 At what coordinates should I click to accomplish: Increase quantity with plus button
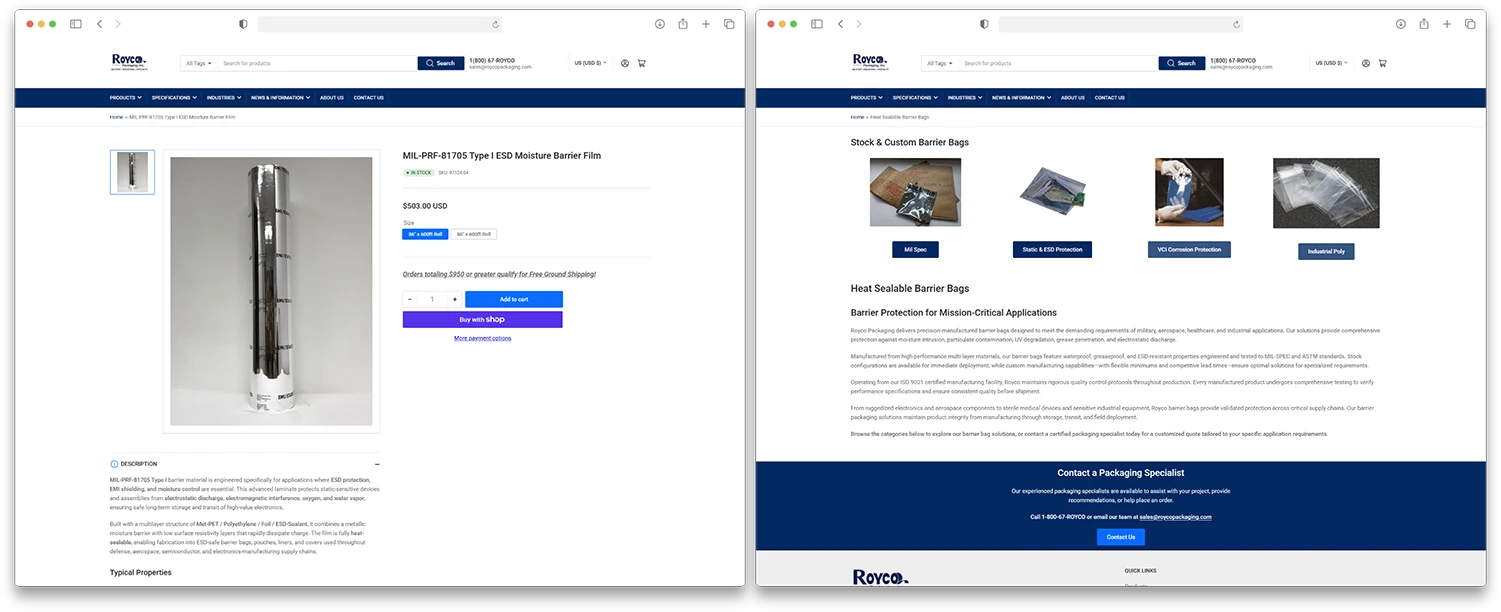pos(455,299)
